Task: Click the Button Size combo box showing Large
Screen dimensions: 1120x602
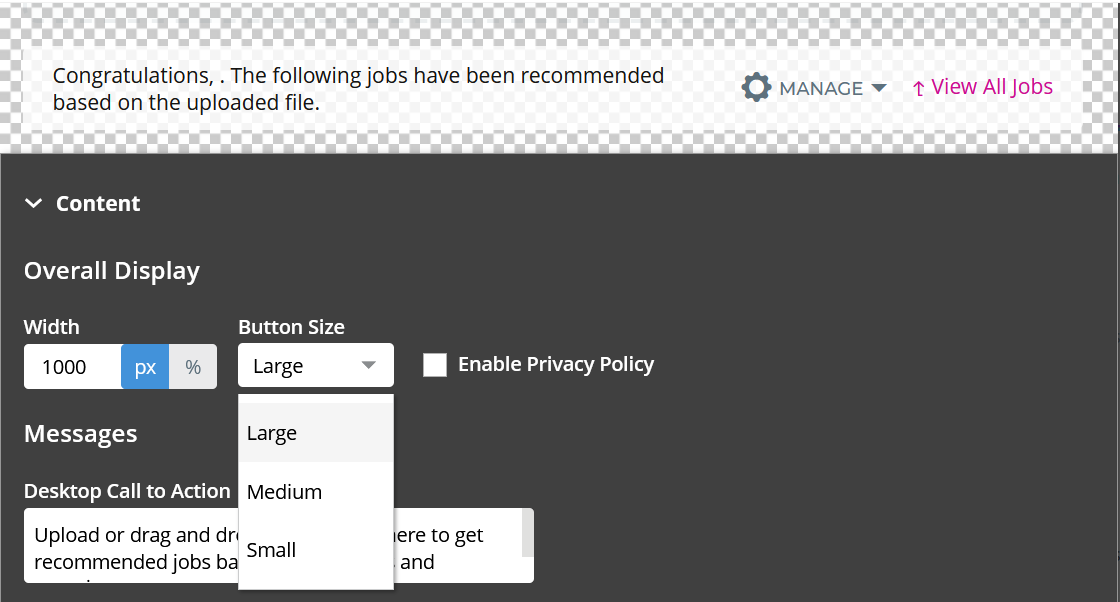Action: coord(316,366)
